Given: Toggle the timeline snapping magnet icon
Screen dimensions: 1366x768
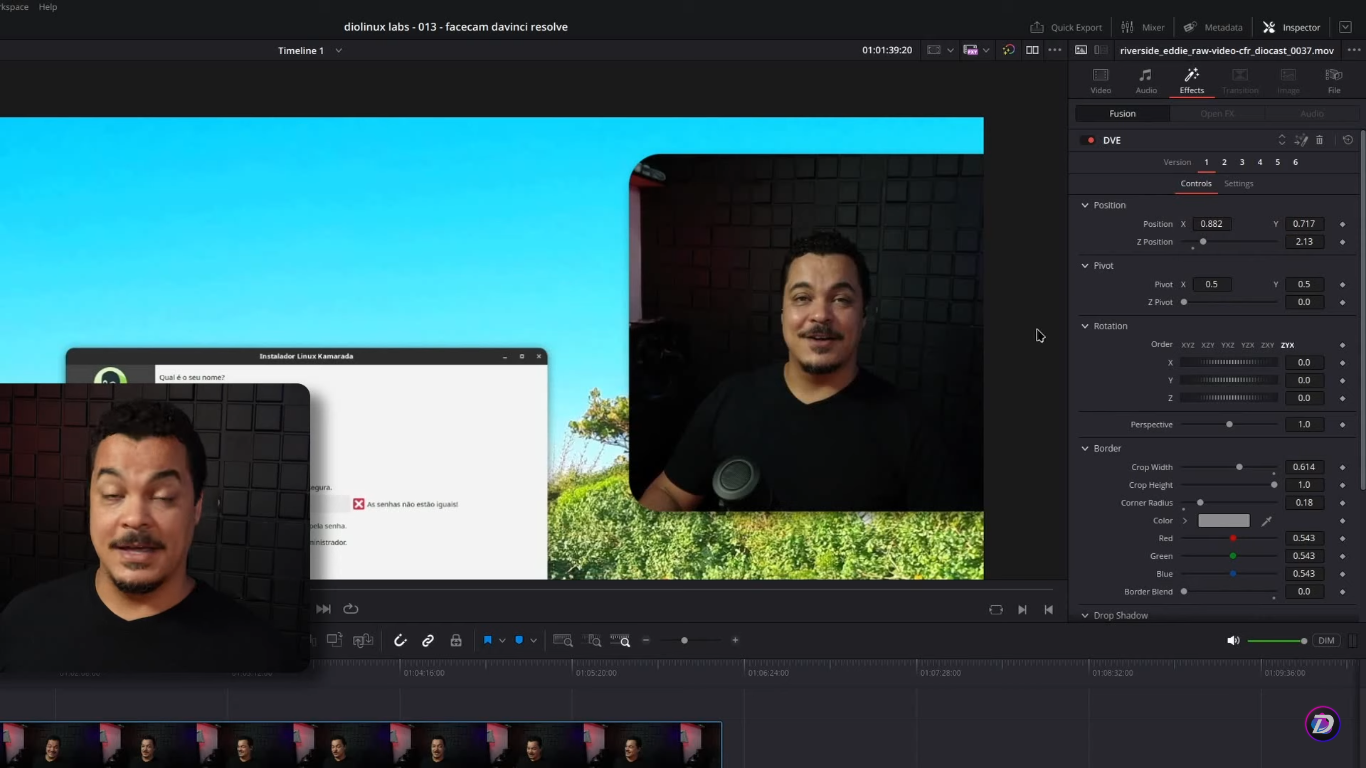Looking at the screenshot, I should click(400, 641).
